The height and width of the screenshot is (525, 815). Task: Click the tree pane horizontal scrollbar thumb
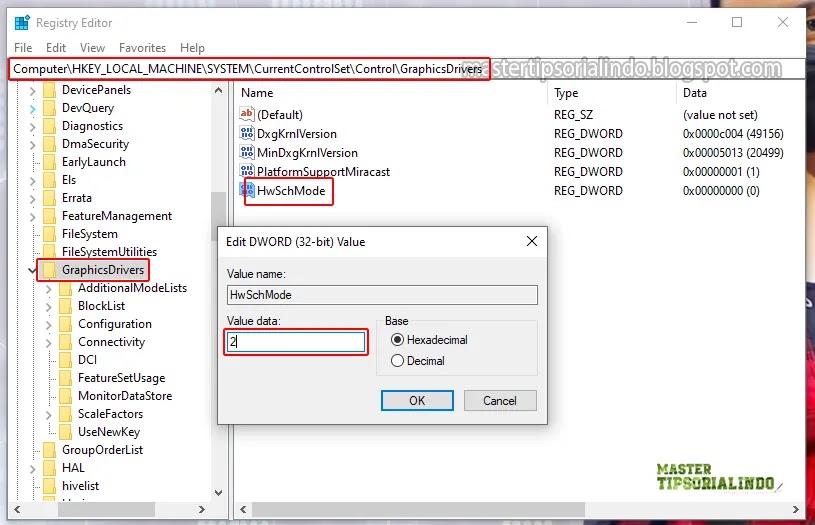(x=106, y=509)
